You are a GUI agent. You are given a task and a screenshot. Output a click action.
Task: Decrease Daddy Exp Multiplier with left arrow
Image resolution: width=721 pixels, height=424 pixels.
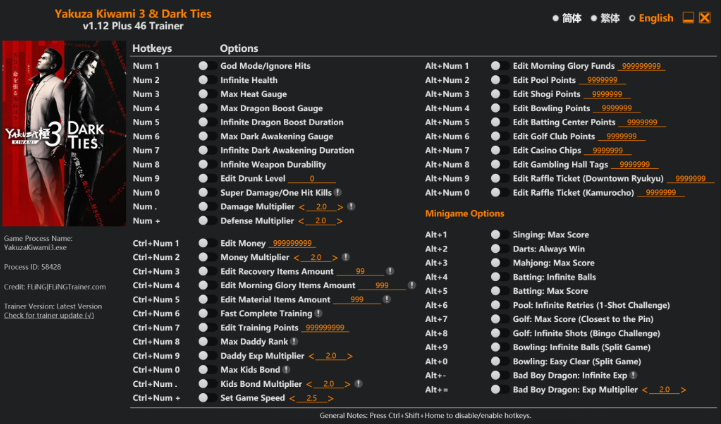(311, 356)
